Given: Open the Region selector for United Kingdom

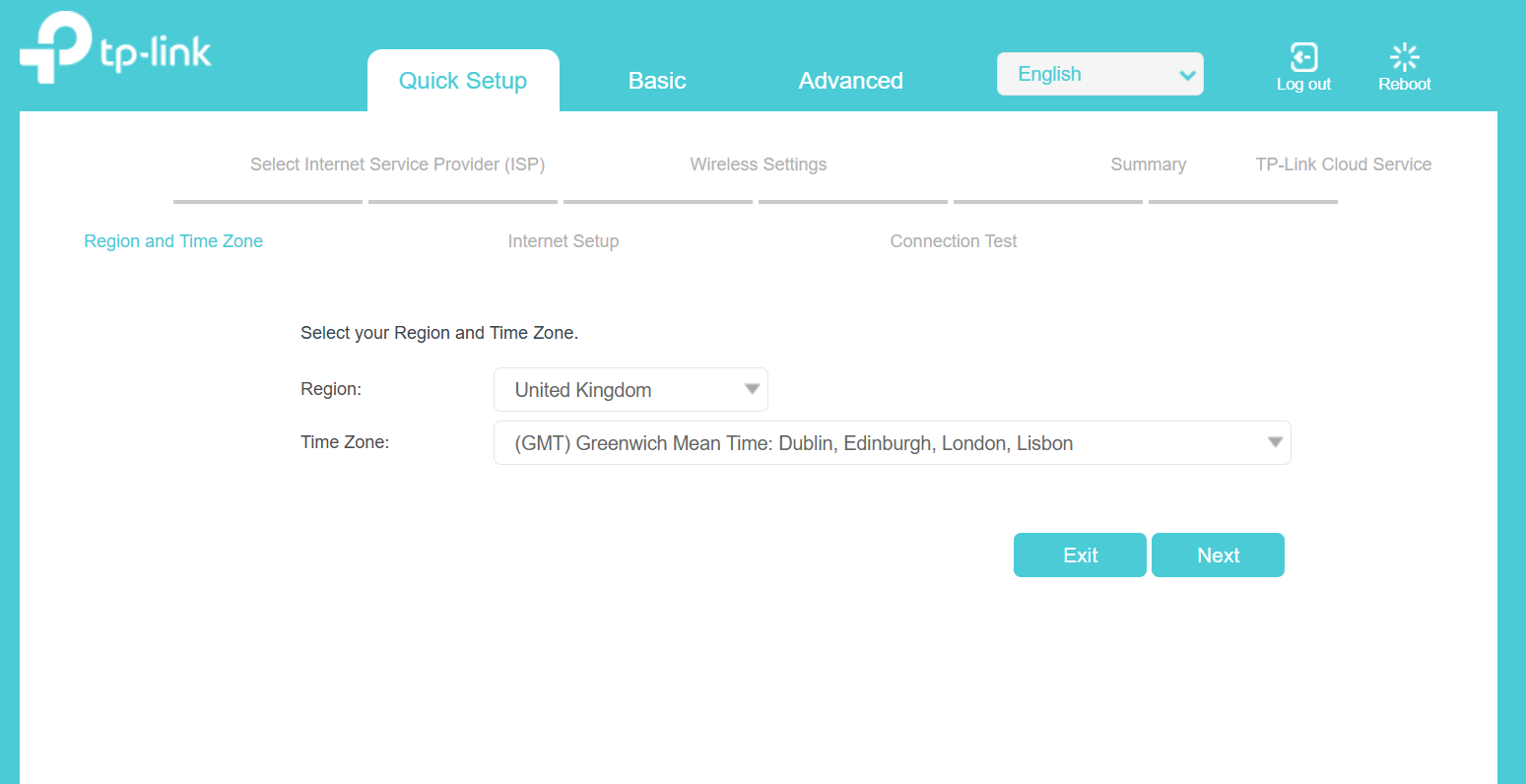Looking at the screenshot, I should click(x=630, y=389).
